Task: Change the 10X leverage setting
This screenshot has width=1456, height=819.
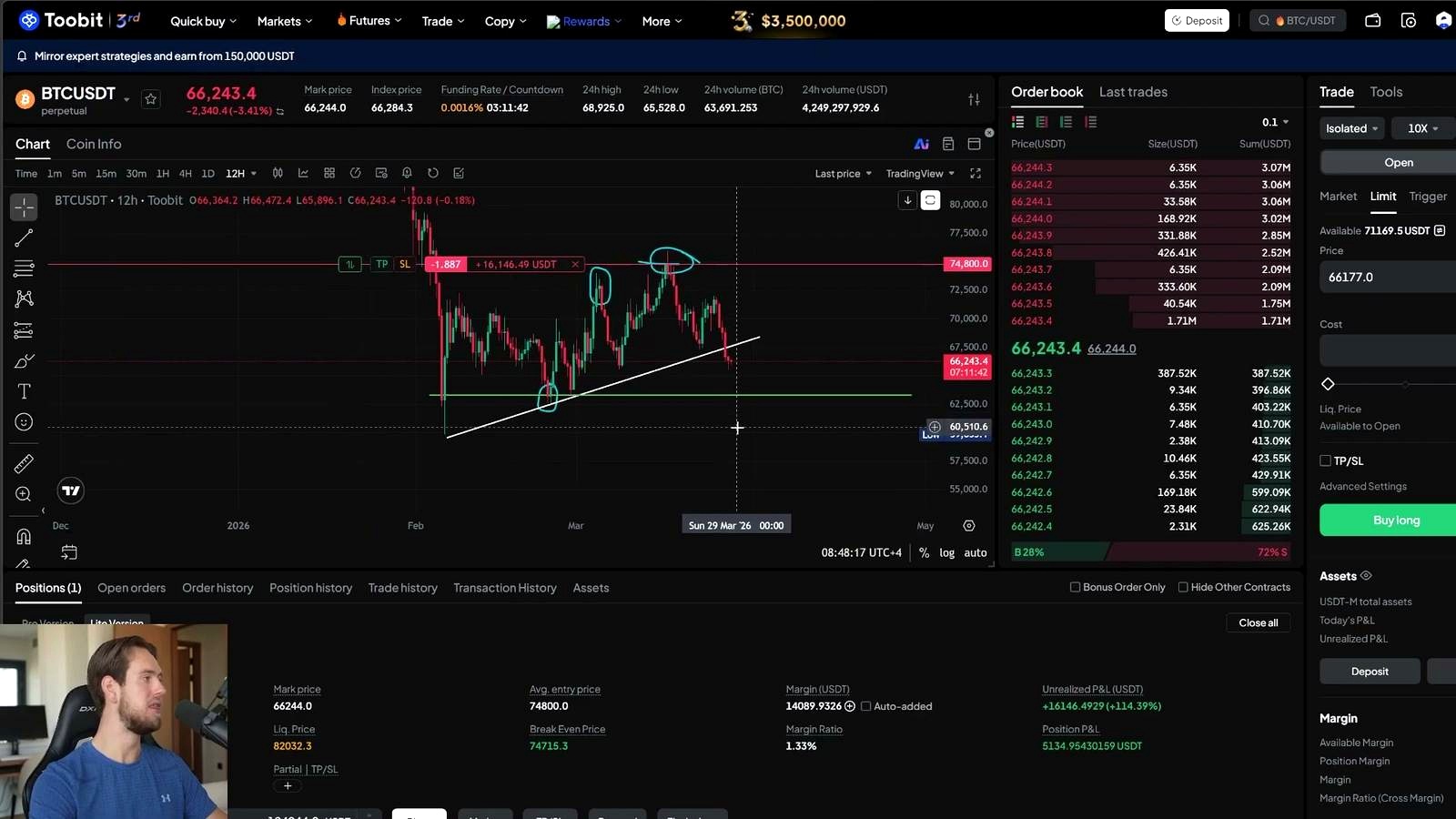Action: pyautogui.click(x=1423, y=128)
